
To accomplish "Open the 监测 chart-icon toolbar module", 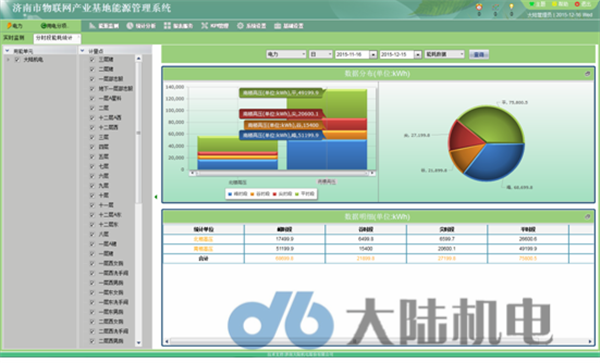I will coord(104,26).
